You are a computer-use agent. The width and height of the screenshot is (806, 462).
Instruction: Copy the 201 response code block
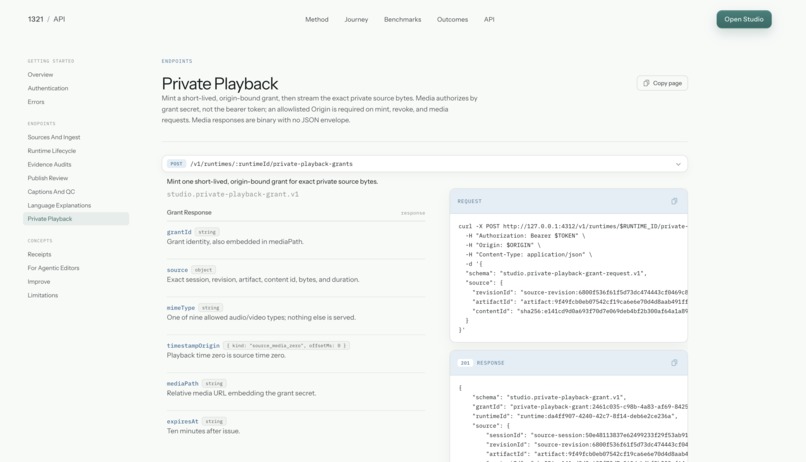coord(674,363)
